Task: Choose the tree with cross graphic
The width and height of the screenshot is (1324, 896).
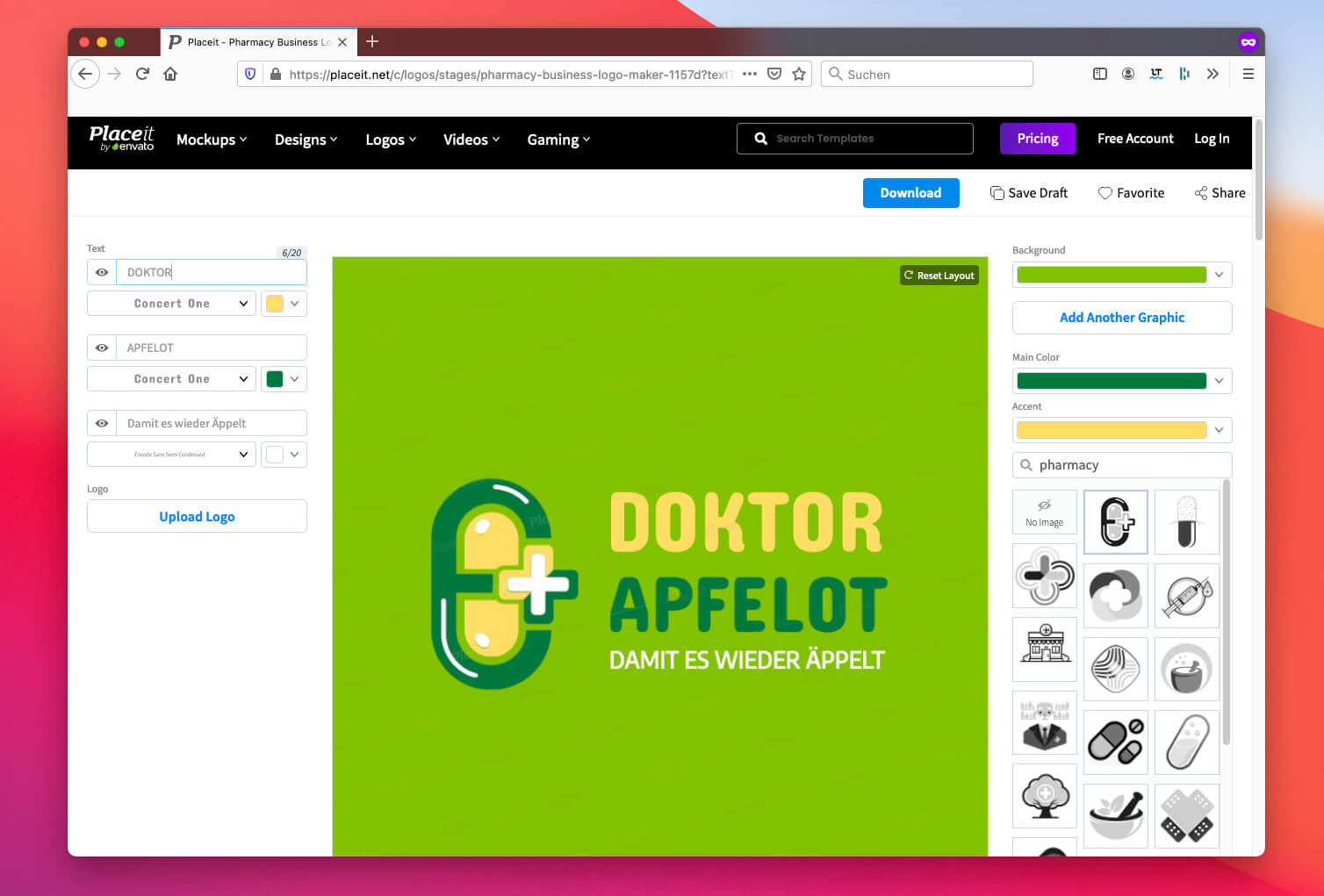Action: [x=1045, y=796]
